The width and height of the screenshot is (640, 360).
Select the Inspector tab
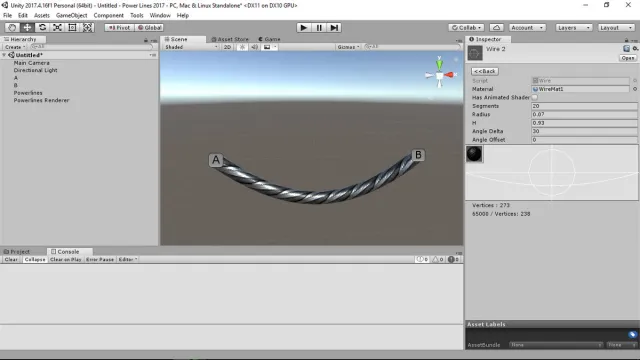pos(488,39)
